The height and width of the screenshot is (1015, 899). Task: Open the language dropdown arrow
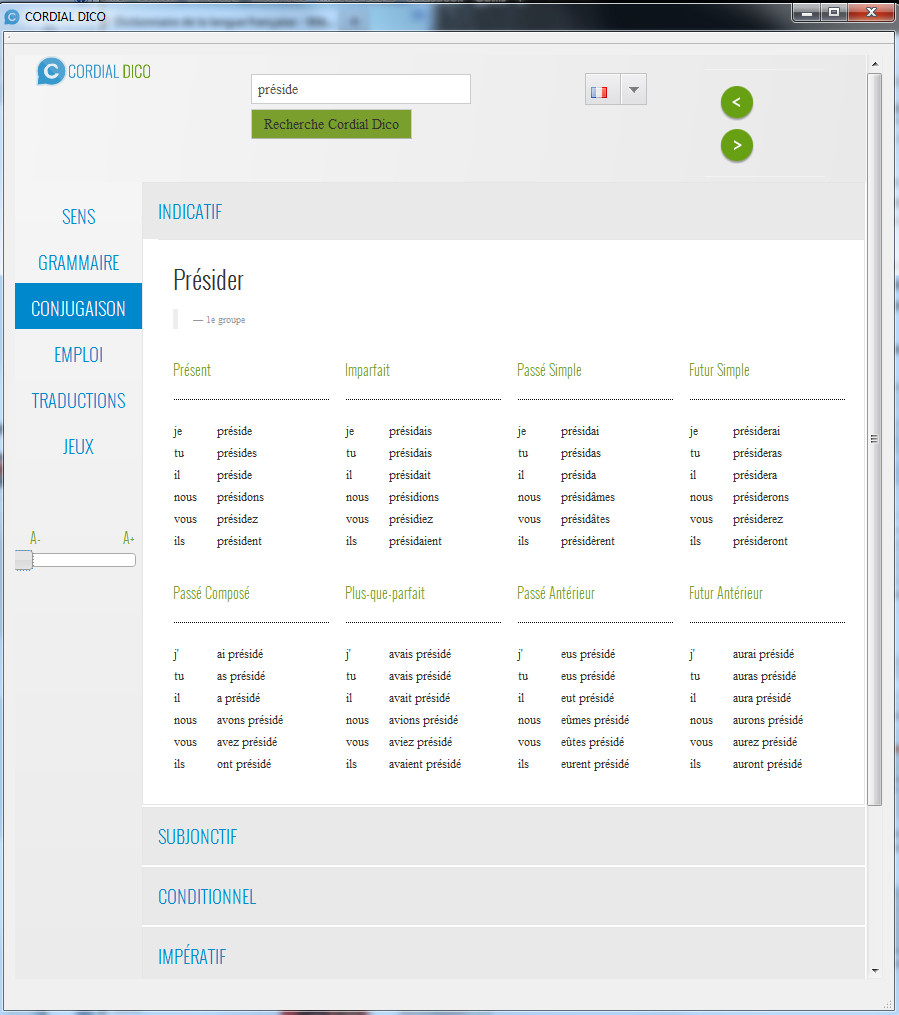(634, 89)
